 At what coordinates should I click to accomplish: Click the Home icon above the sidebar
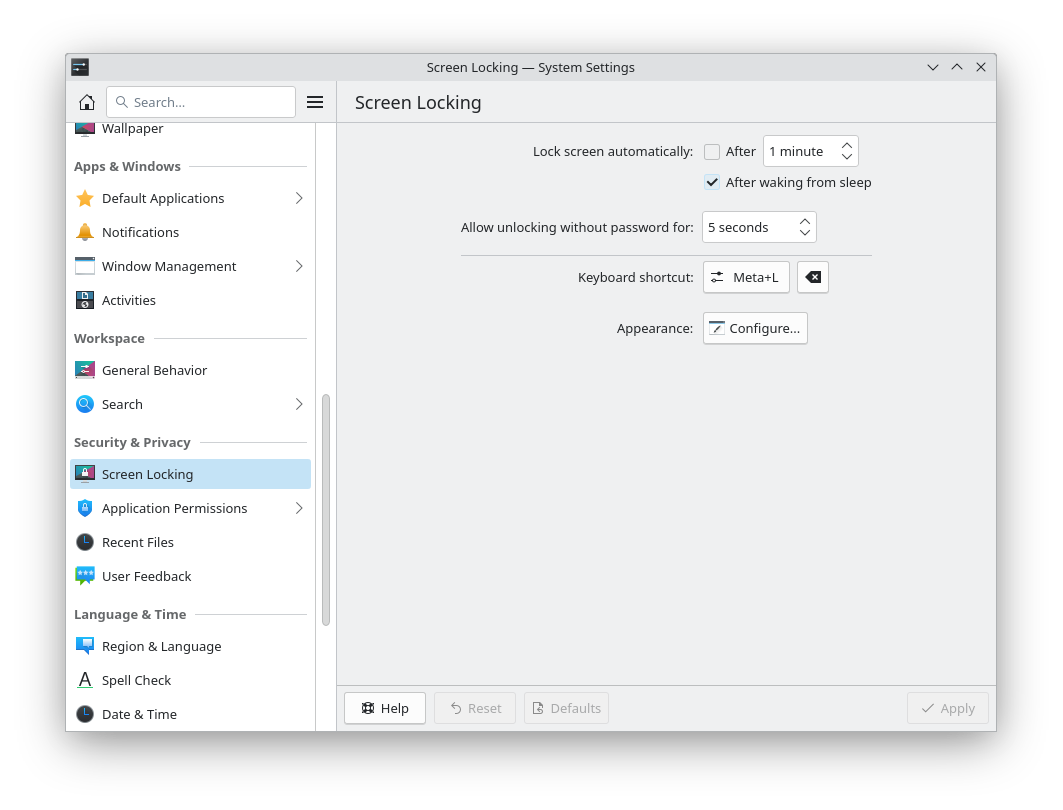click(x=87, y=101)
